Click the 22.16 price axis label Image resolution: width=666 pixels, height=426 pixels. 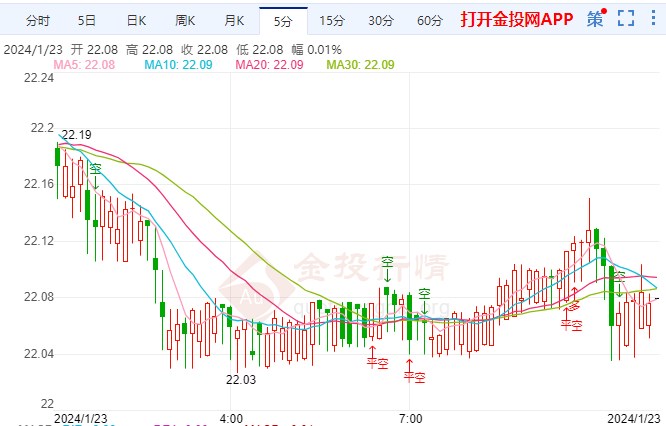(x=39, y=184)
